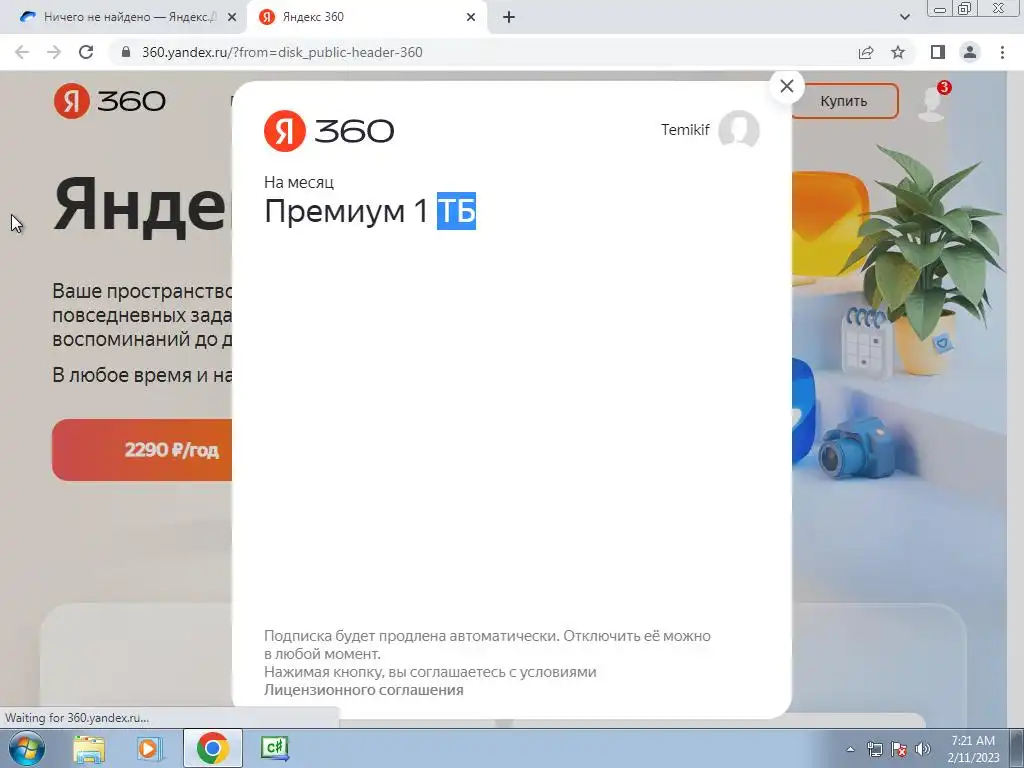1024x768 pixels.
Task: Click the Chrome taskbar icon
Action: click(212, 748)
